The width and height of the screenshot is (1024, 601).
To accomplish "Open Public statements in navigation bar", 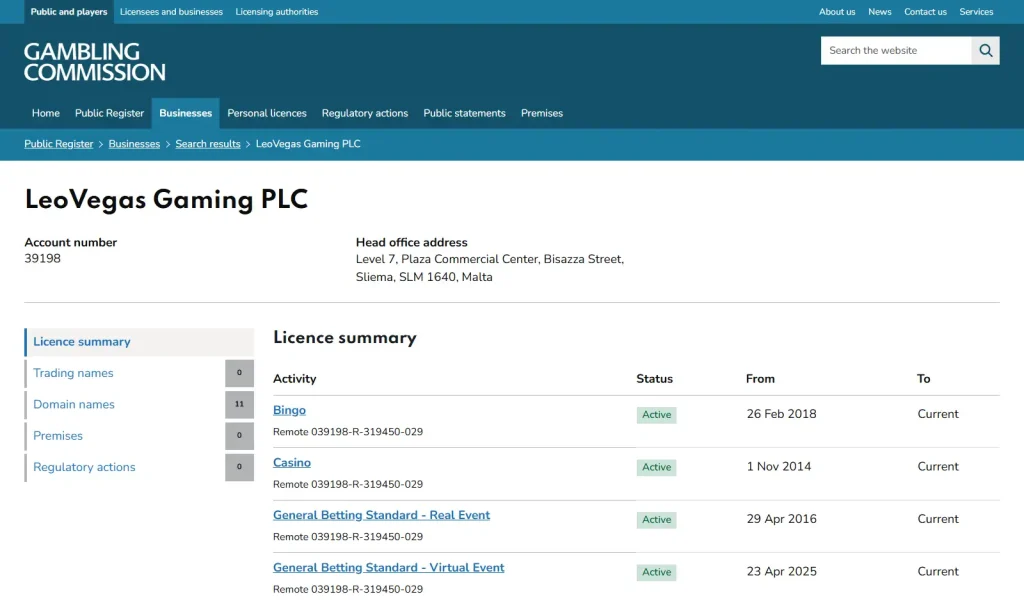I will 464,113.
